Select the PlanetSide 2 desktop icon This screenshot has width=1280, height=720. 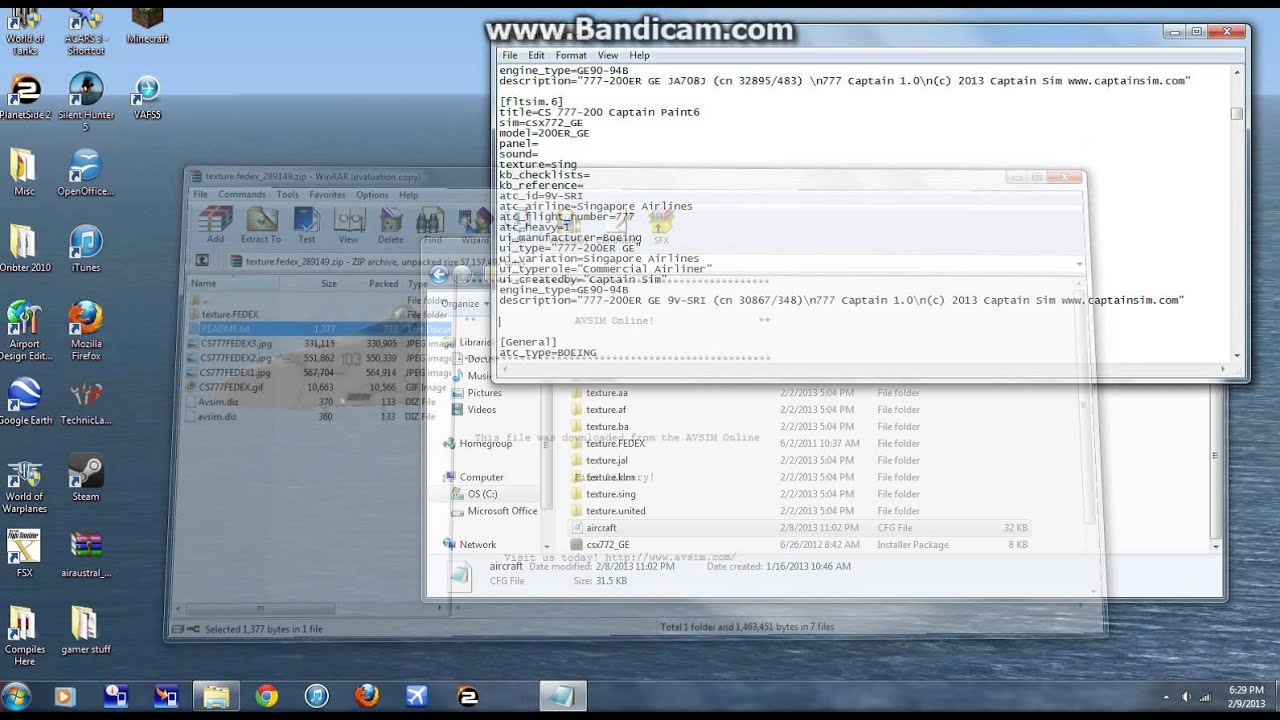point(24,96)
